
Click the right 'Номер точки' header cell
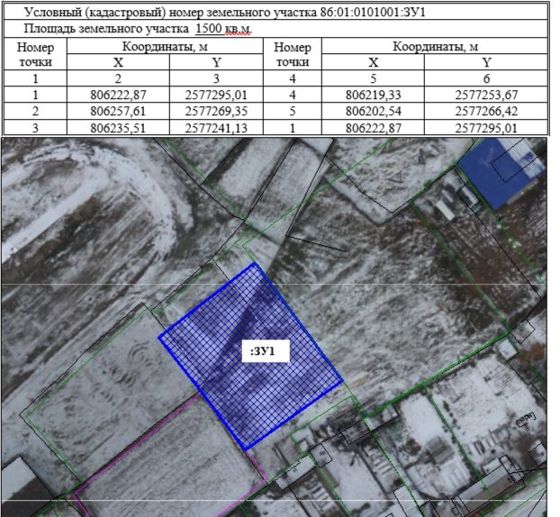tap(292, 54)
